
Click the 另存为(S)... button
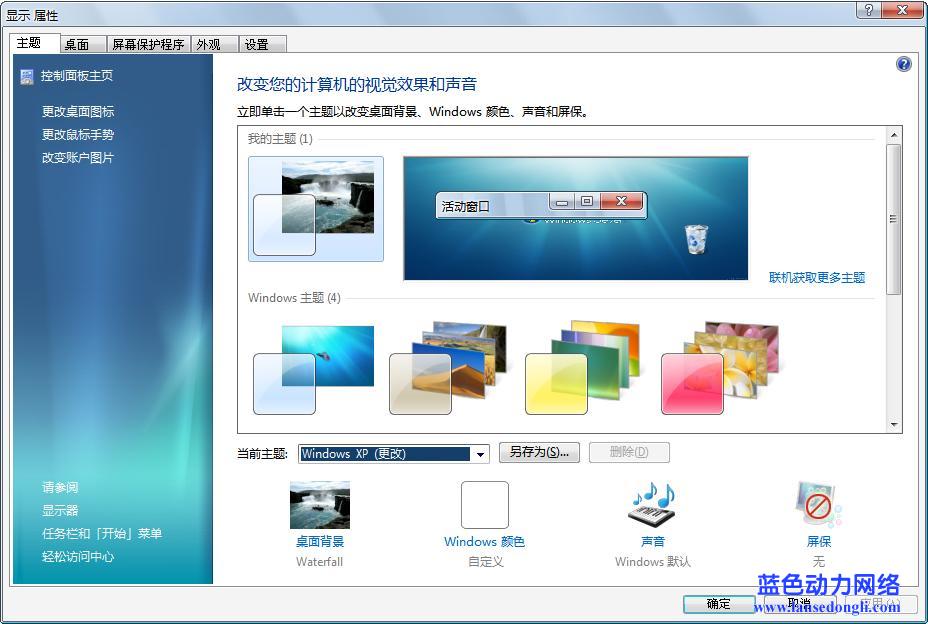click(x=539, y=452)
